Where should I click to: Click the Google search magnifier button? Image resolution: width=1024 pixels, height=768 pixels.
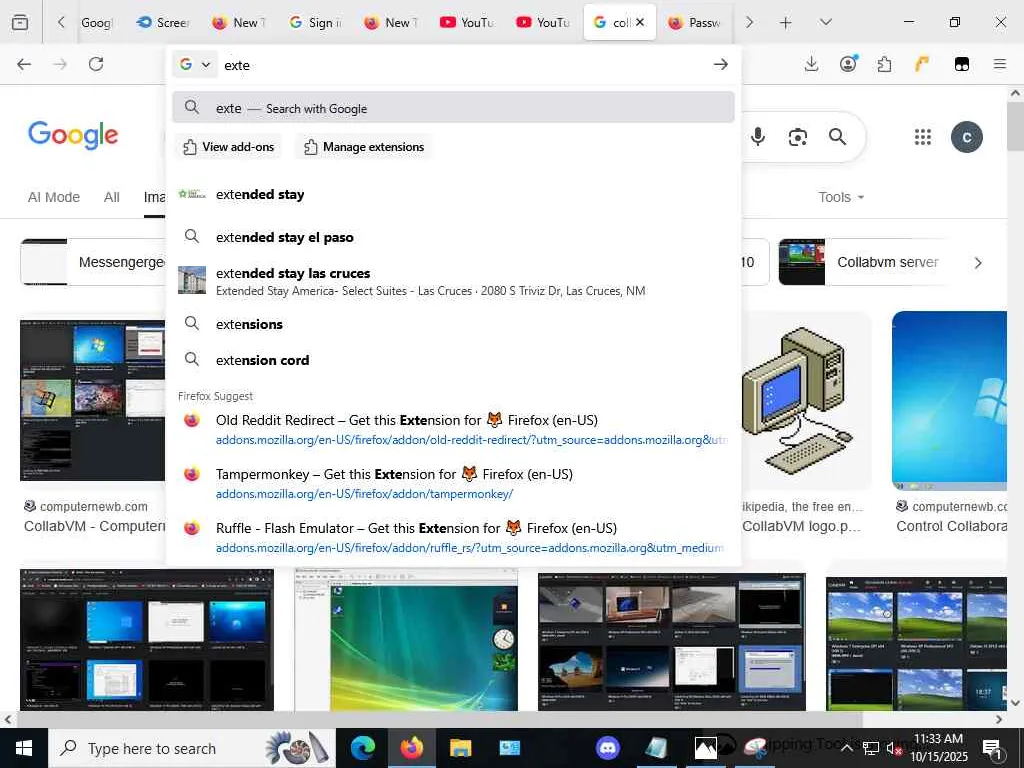[837, 136]
